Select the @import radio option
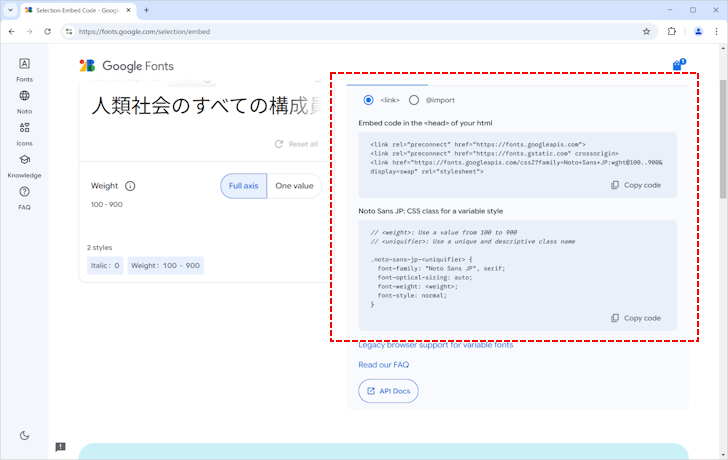This screenshot has height=460, width=728. (x=414, y=100)
